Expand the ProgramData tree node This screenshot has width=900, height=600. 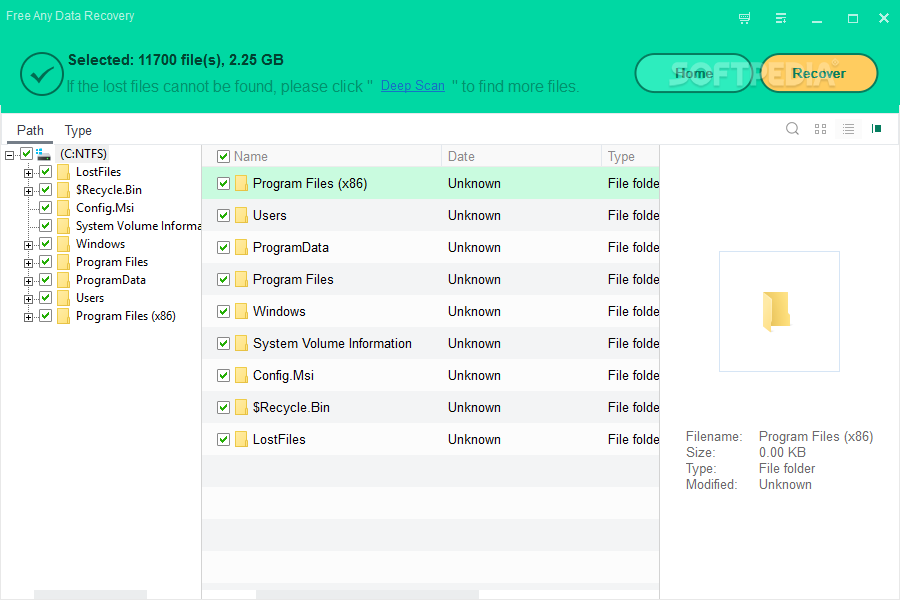(x=28, y=281)
